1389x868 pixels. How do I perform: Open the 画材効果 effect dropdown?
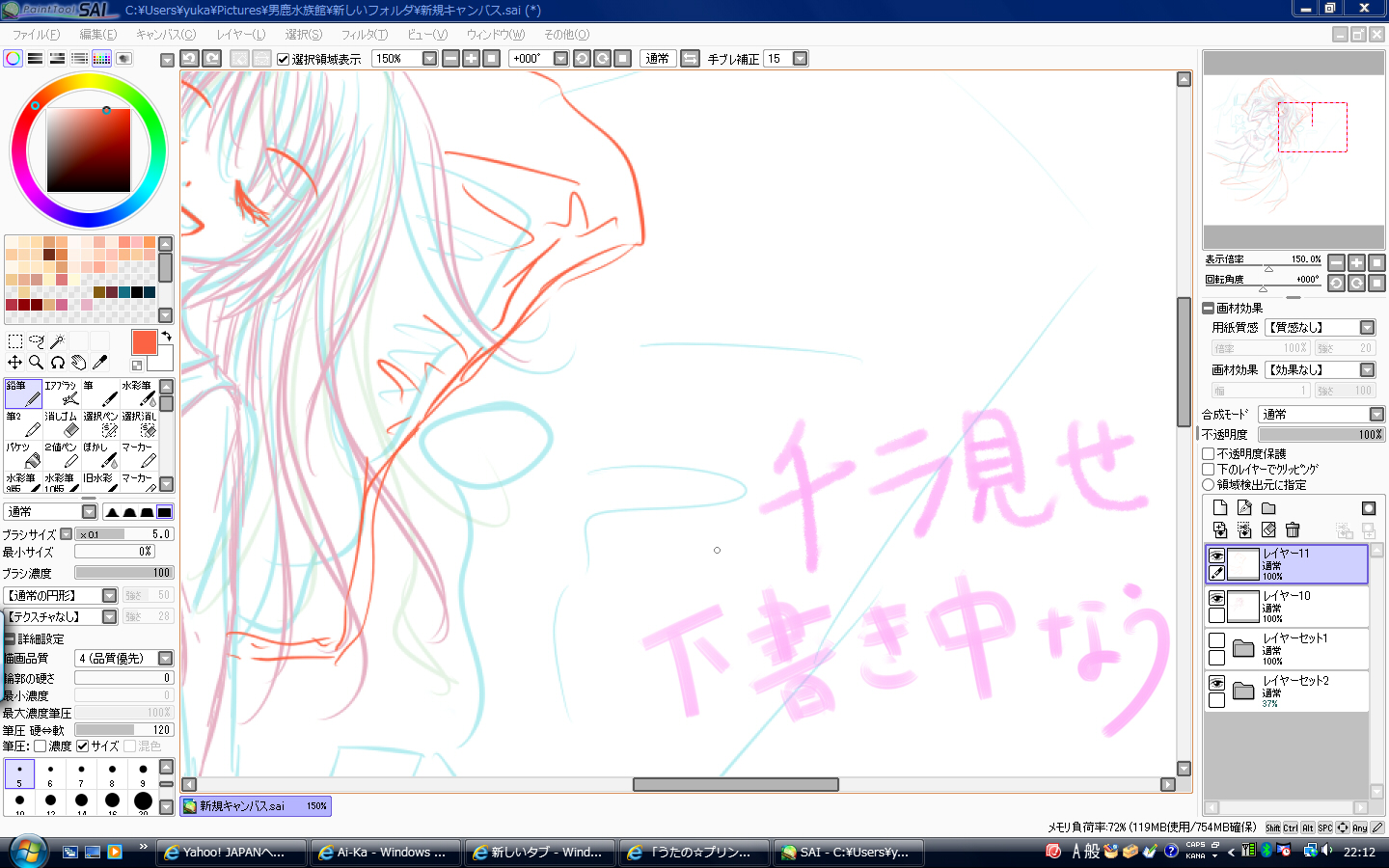(1367, 370)
